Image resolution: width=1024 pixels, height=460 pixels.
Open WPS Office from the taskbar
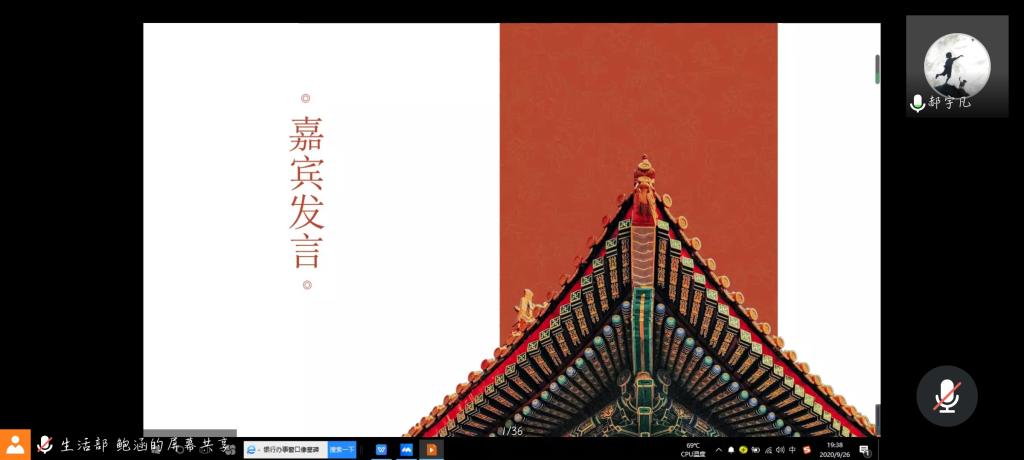tap(381, 450)
